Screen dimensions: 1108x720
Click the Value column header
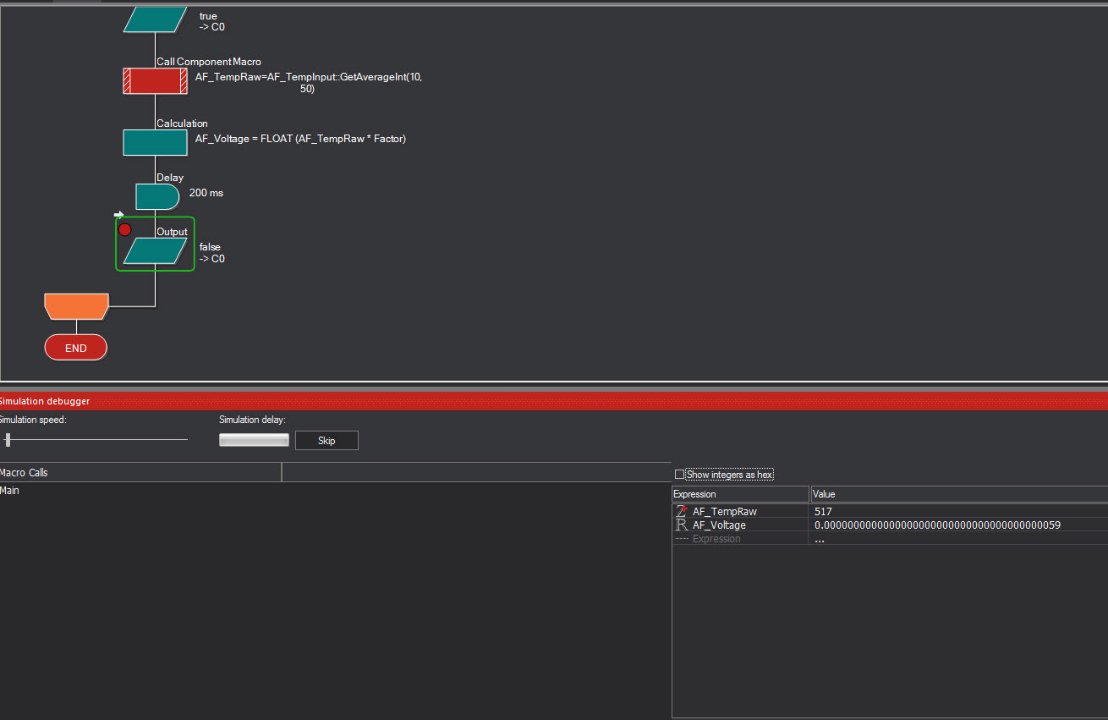959,494
